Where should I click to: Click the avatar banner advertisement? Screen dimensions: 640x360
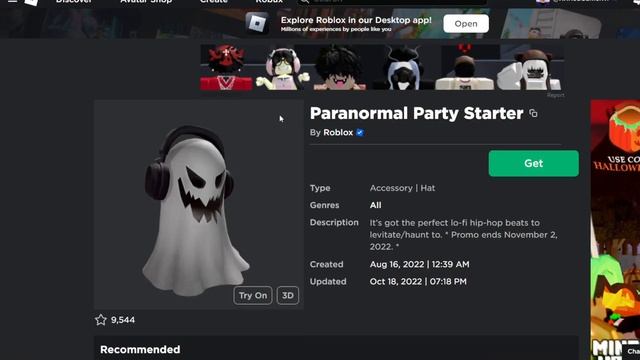click(x=382, y=67)
